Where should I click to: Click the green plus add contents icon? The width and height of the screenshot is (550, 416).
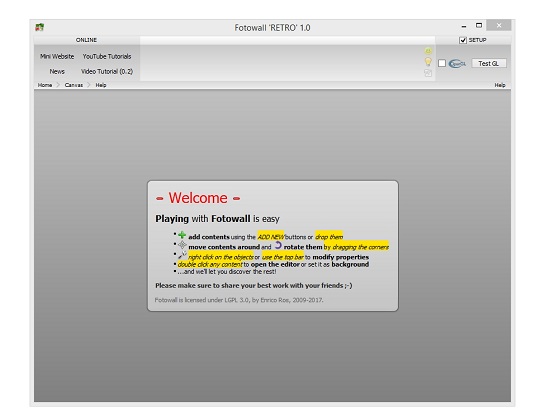pyautogui.click(x=182, y=235)
